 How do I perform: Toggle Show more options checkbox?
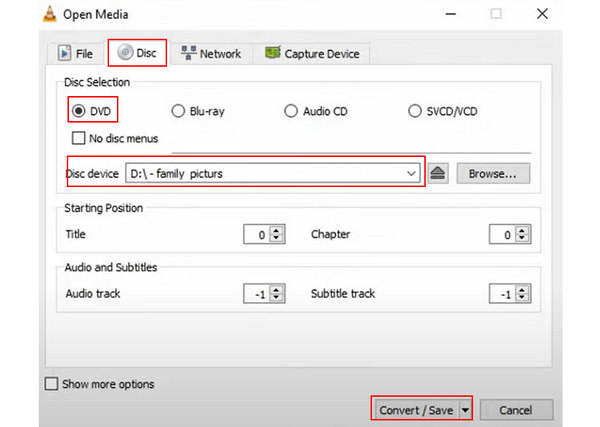click(52, 383)
